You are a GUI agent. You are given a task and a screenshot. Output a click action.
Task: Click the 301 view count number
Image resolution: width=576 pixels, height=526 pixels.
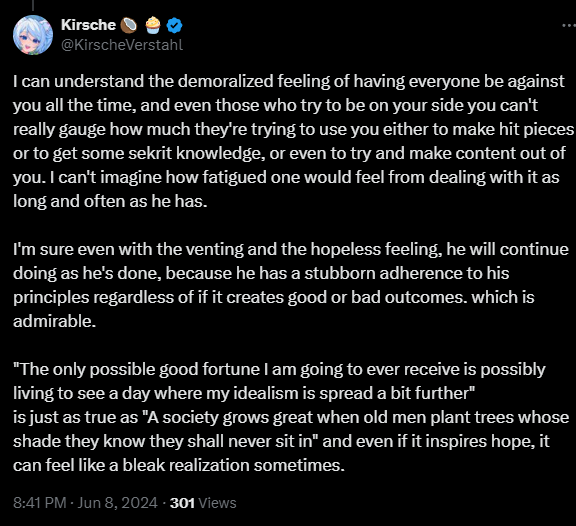(182, 502)
